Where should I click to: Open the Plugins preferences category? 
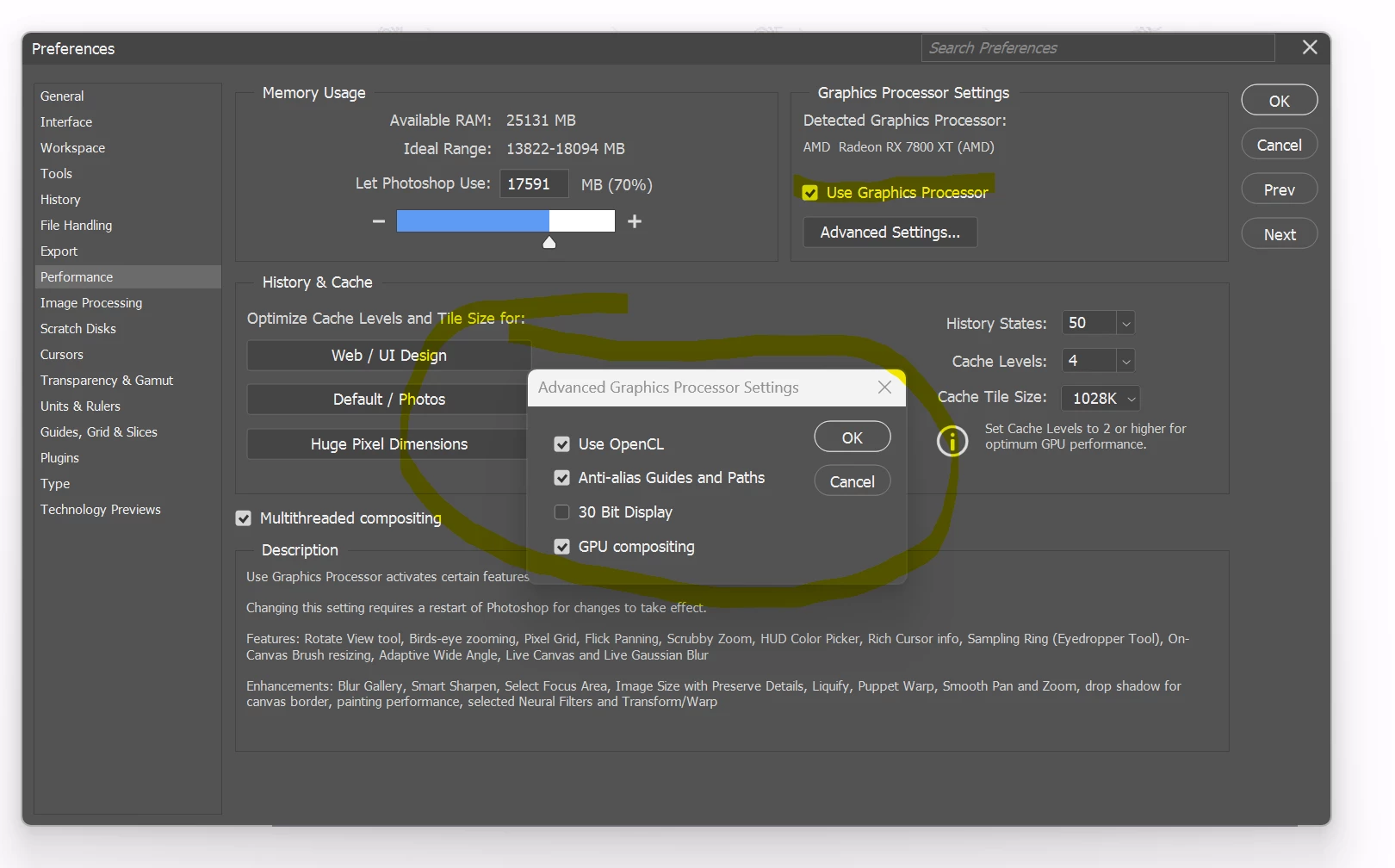coord(127,458)
